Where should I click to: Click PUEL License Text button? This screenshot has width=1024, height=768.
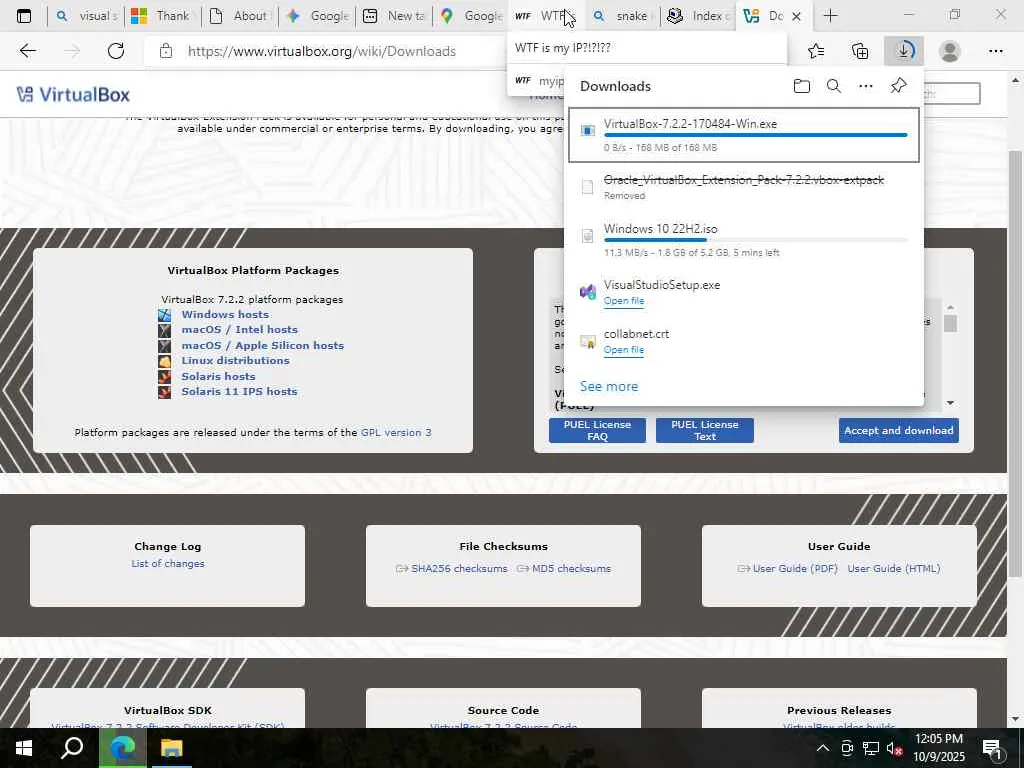point(705,430)
